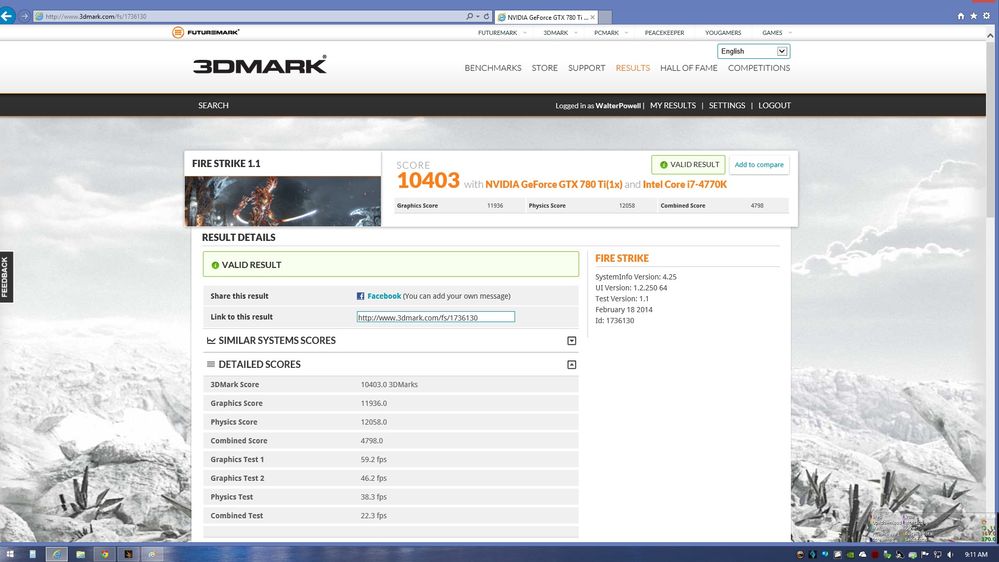Open the browser Home icon
Viewport: 999px width, 562px height.
pos(961,16)
